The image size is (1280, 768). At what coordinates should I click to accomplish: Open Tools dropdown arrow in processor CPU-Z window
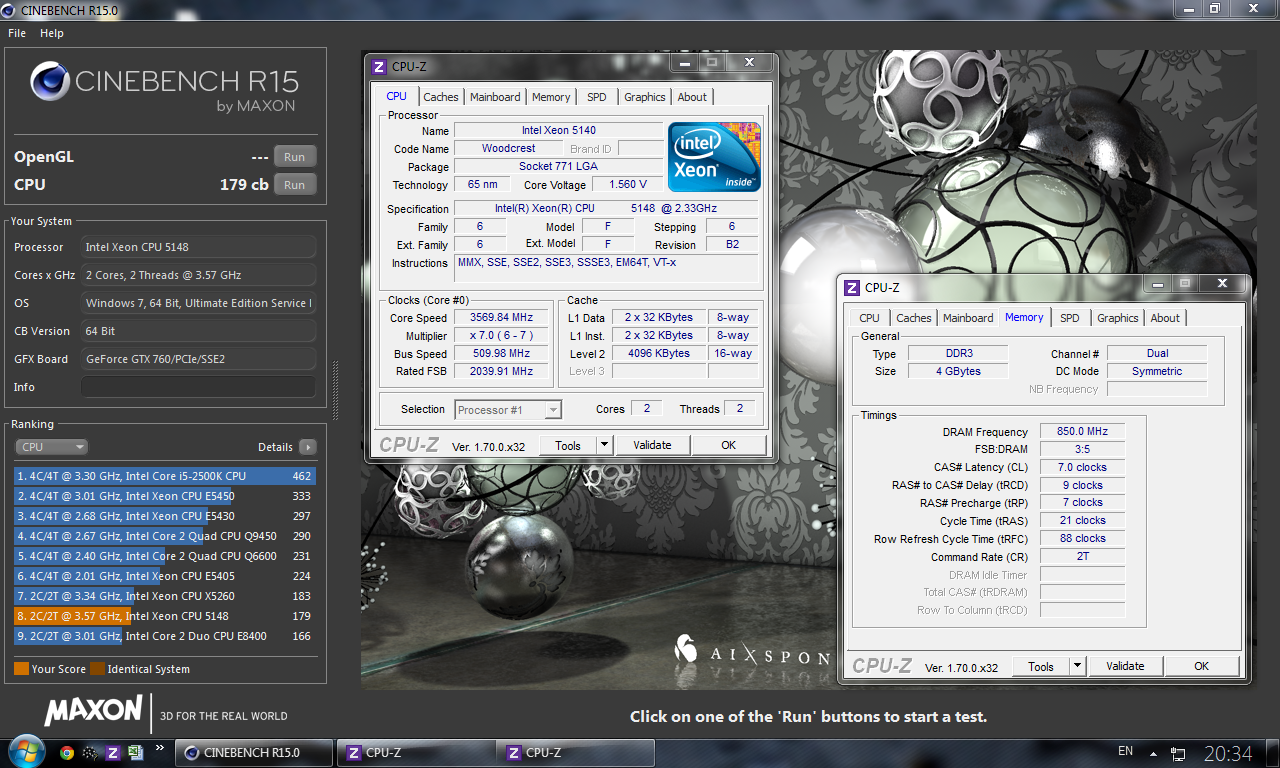[x=604, y=445]
